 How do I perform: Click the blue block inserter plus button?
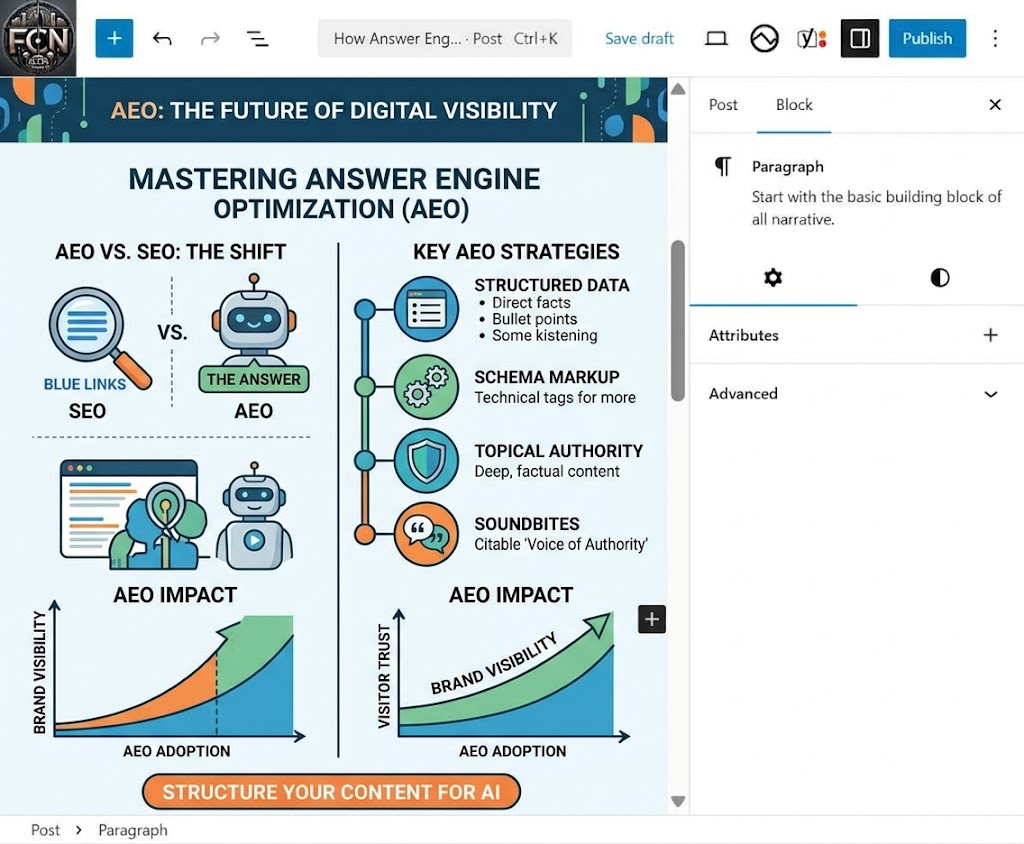point(114,38)
